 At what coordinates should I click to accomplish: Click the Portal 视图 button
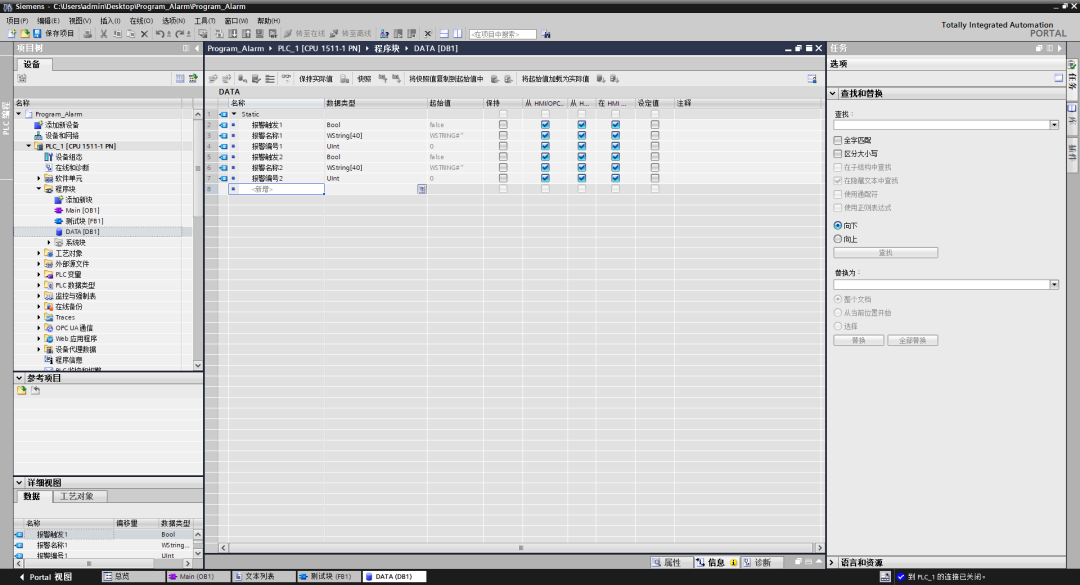click(45, 577)
